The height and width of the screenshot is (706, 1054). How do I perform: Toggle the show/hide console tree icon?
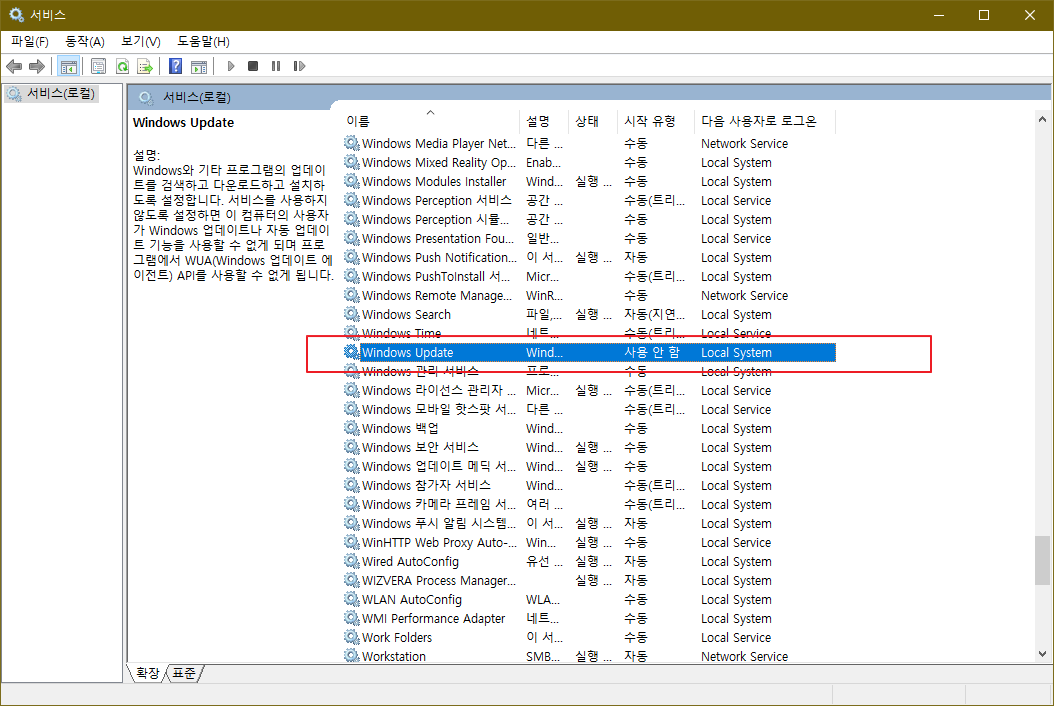(x=68, y=66)
